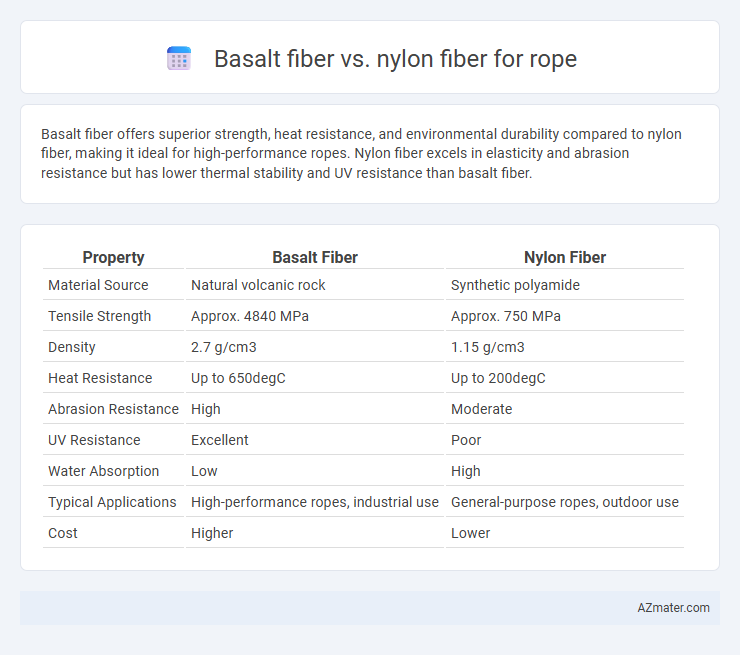The width and height of the screenshot is (740, 655).
Task: Click 'High-performance ropes, industrial use' cell
Action: (x=315, y=502)
